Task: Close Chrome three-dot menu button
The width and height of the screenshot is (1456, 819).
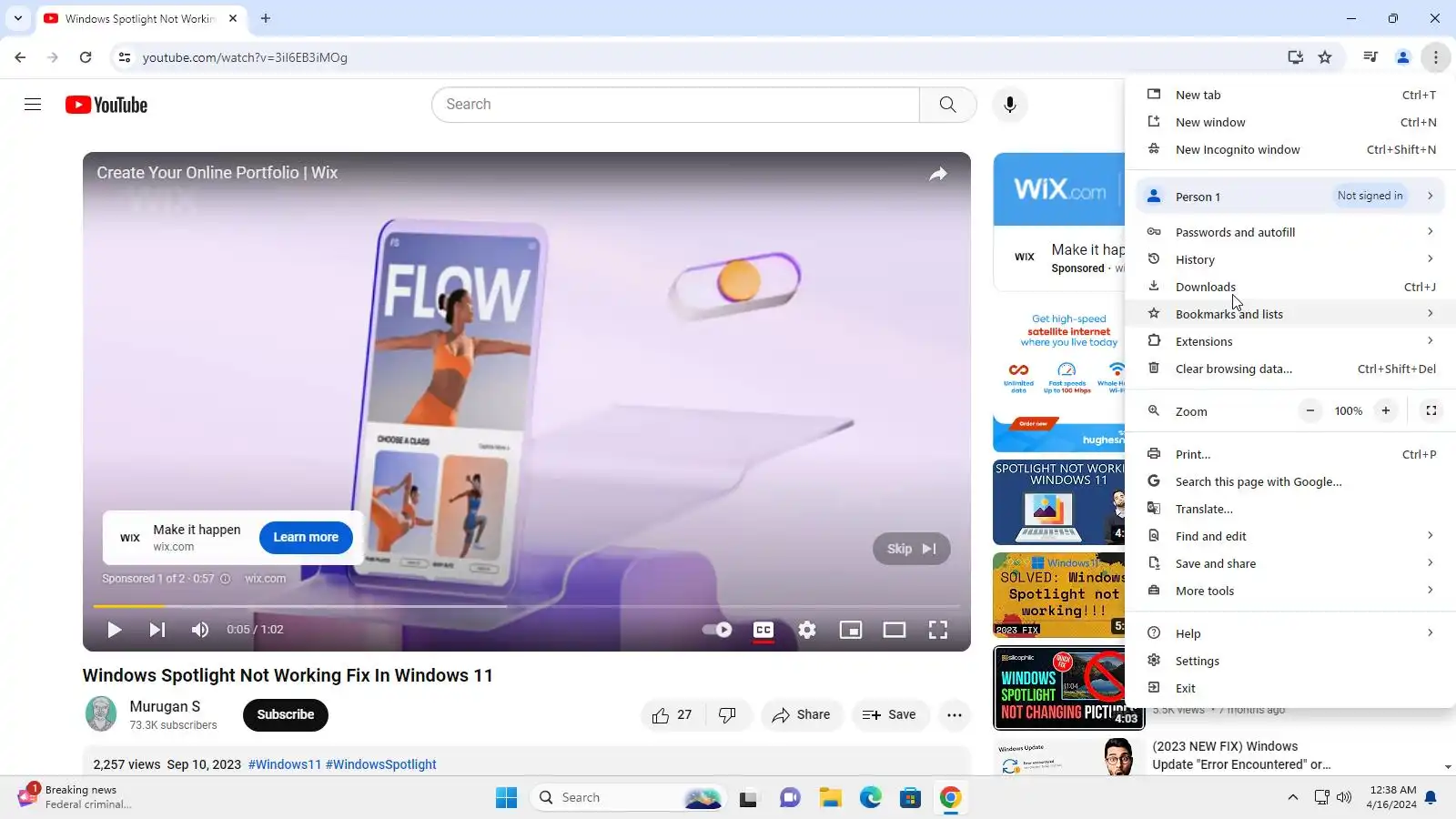Action: pyautogui.click(x=1436, y=57)
